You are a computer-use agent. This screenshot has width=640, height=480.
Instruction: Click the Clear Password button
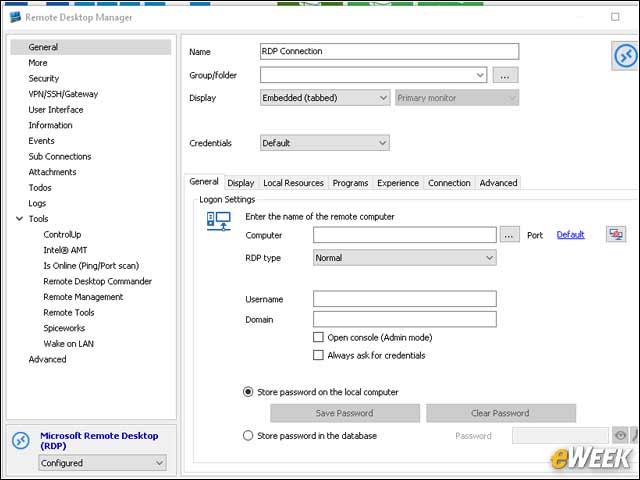click(500, 413)
